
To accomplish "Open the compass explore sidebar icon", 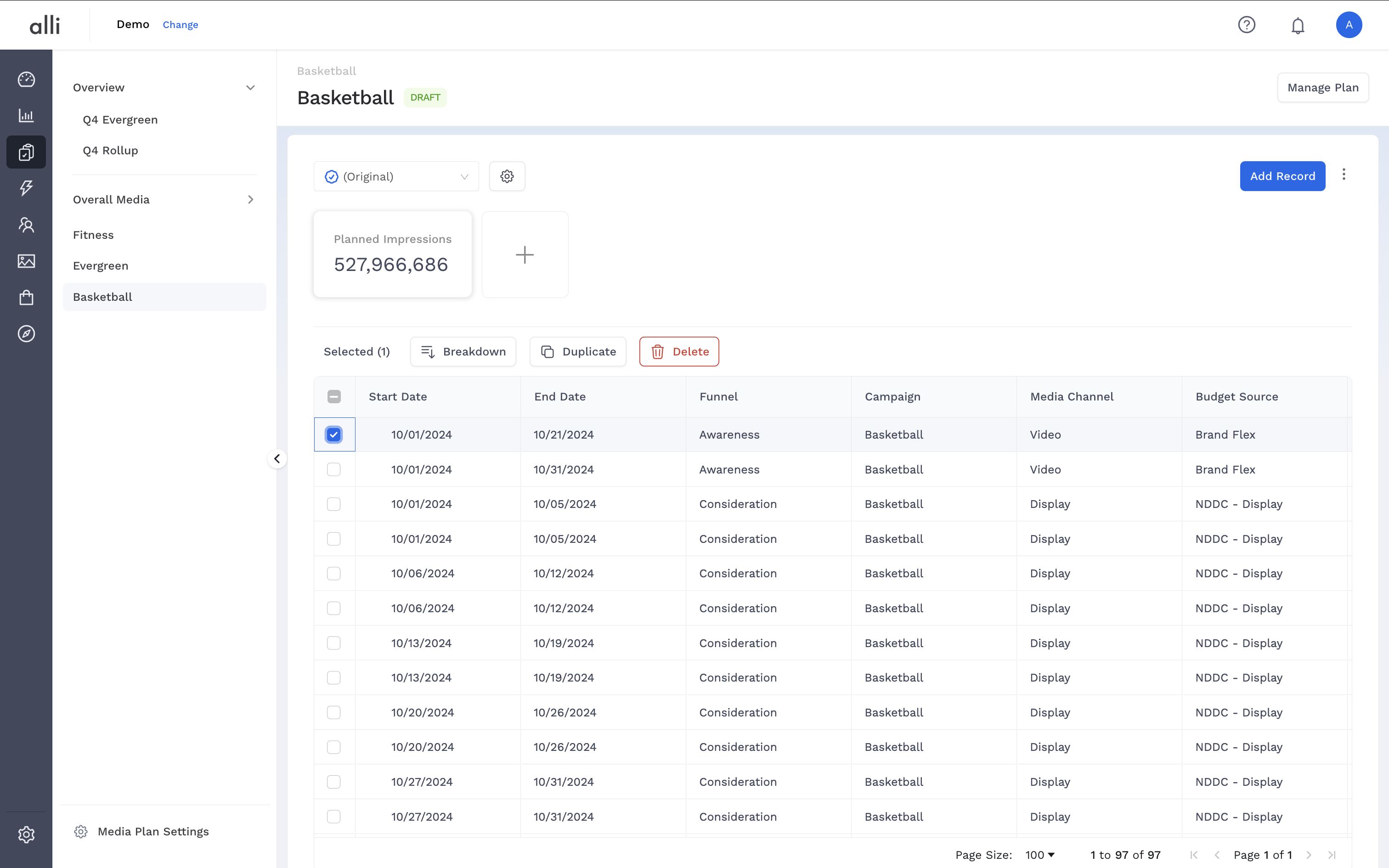I will 26,333.
